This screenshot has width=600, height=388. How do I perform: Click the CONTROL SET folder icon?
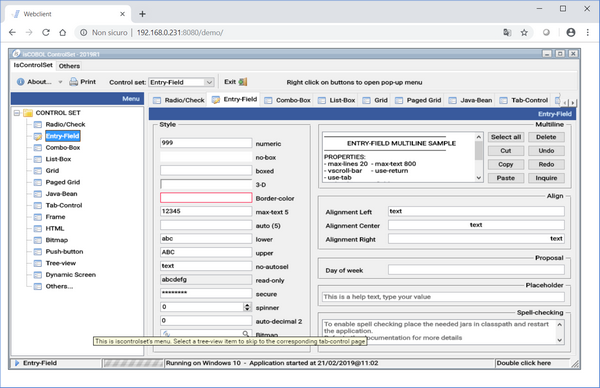[28, 113]
